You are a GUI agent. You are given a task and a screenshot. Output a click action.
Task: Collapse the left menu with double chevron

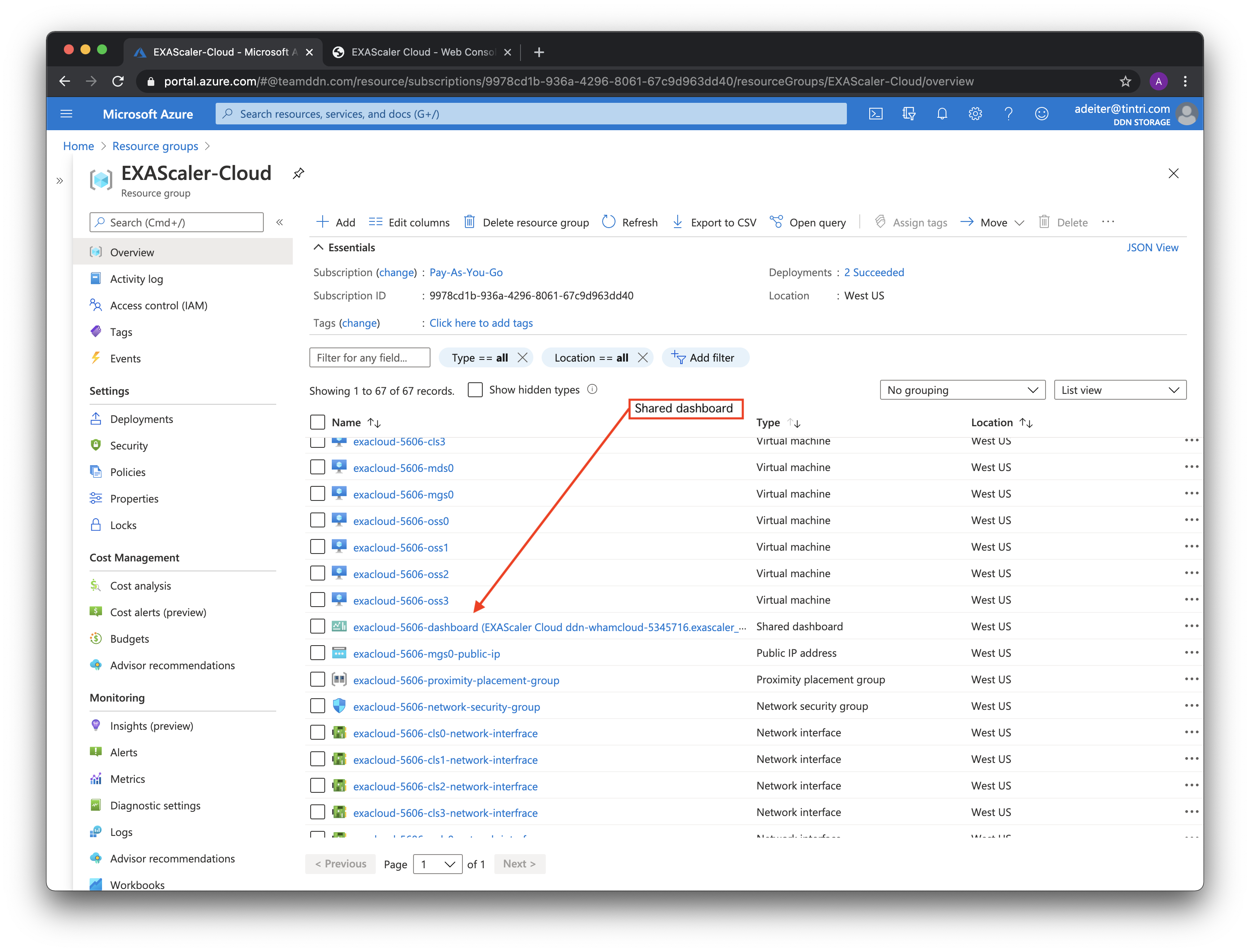point(280,222)
